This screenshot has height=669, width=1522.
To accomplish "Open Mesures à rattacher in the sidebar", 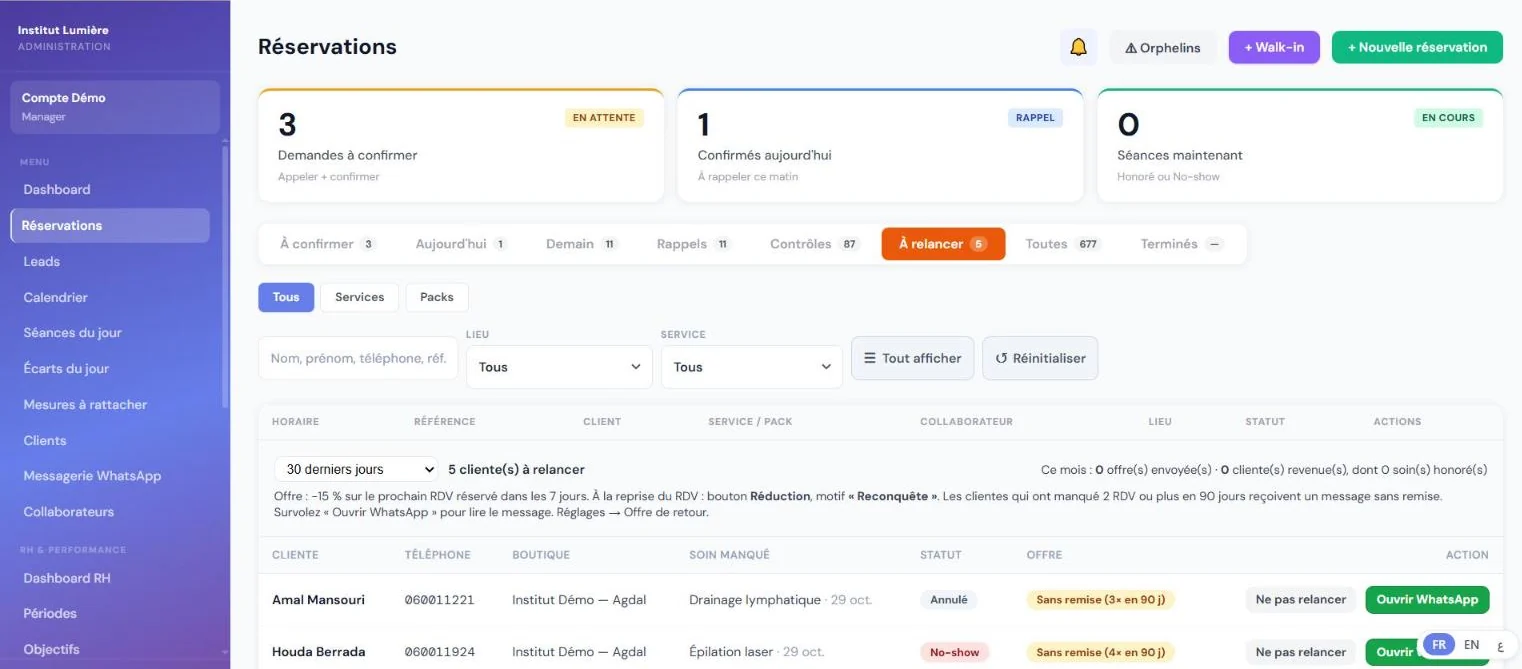I will 110,405.
